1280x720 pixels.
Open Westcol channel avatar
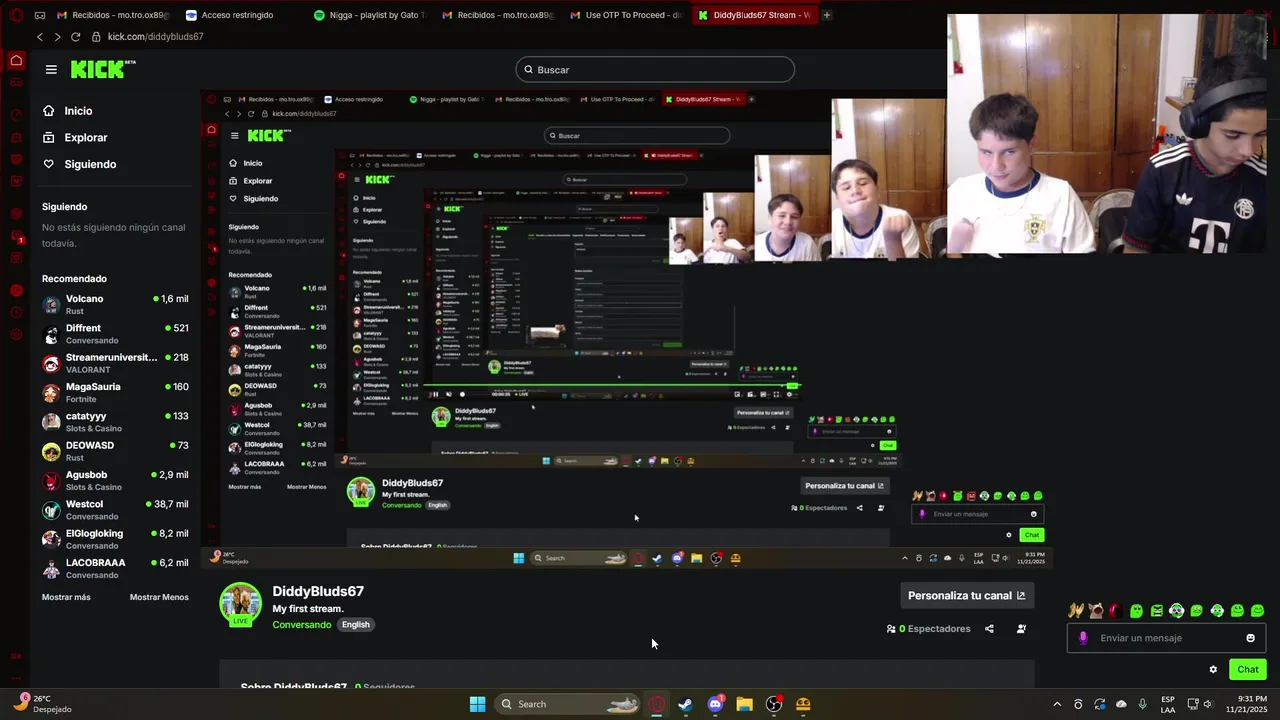pyautogui.click(x=51, y=510)
